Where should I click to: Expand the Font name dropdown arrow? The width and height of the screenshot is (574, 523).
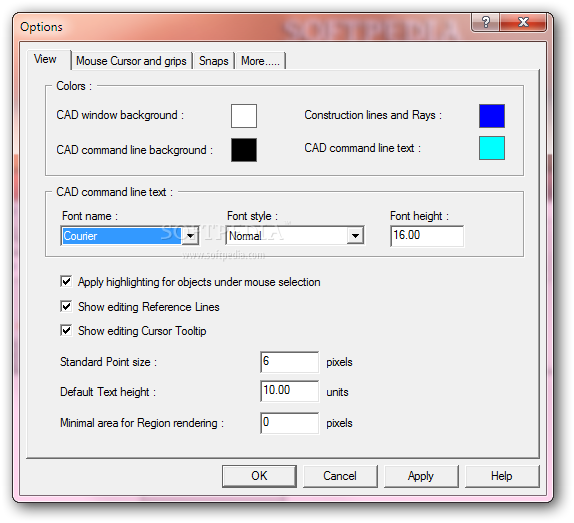[190, 236]
